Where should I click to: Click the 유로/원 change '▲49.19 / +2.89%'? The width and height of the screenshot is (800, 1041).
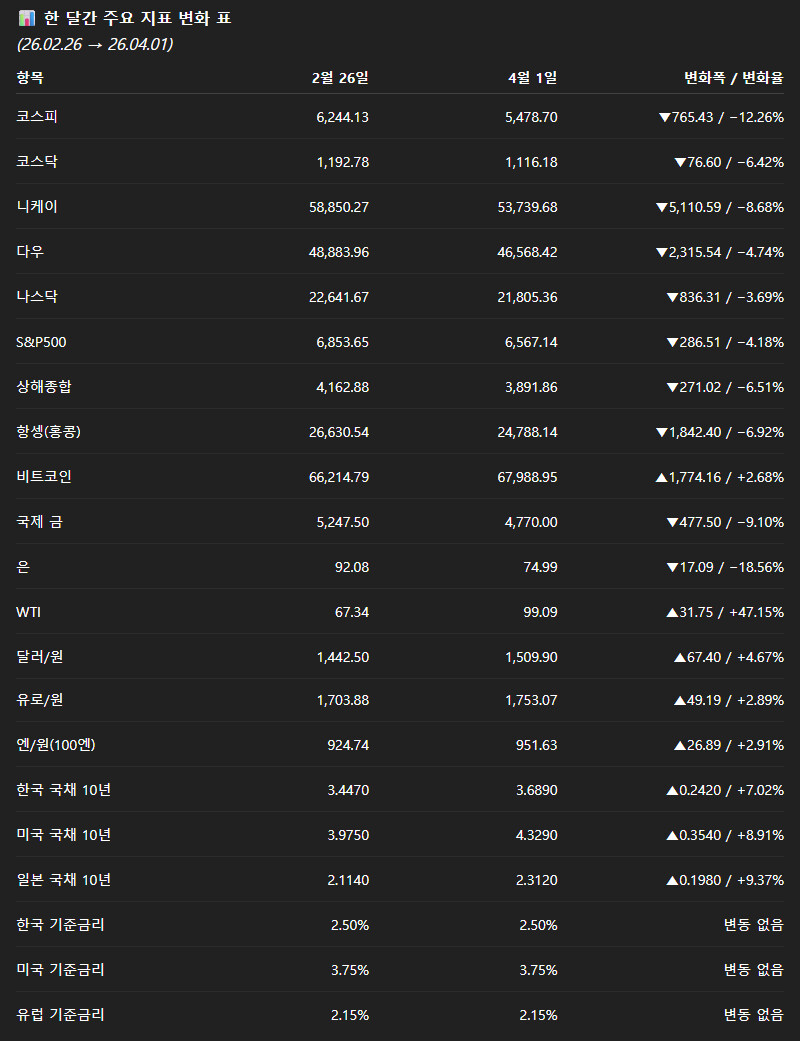pyautogui.click(x=729, y=700)
